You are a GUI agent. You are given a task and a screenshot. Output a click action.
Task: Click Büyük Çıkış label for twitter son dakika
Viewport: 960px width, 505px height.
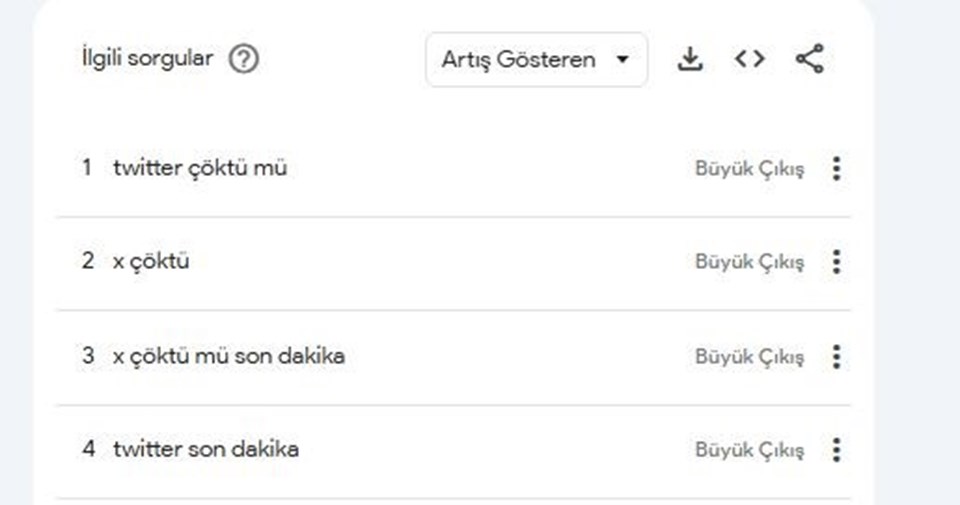coord(749,451)
